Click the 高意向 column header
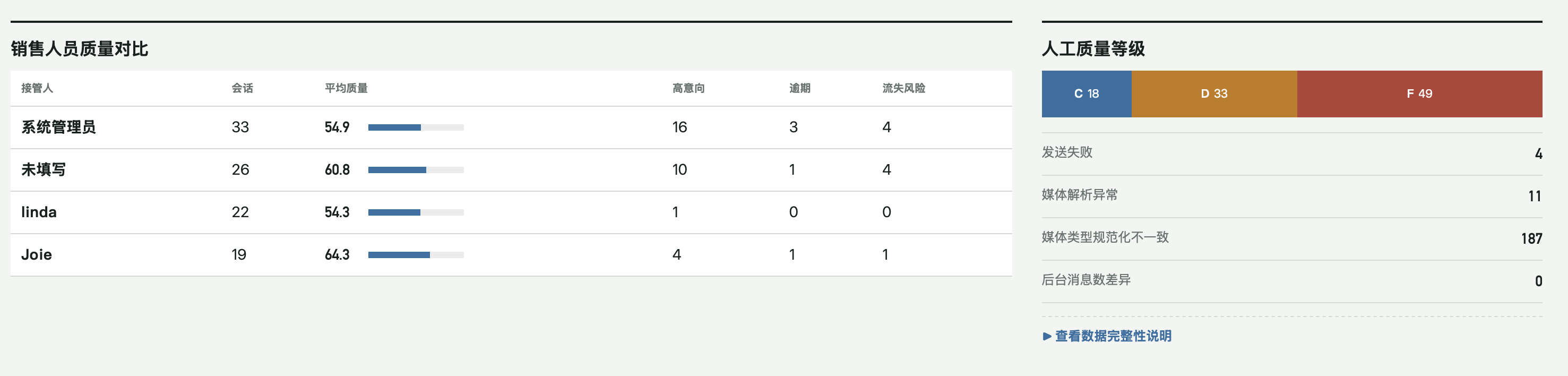Screen dimensions: 1568x376 (x=688, y=88)
